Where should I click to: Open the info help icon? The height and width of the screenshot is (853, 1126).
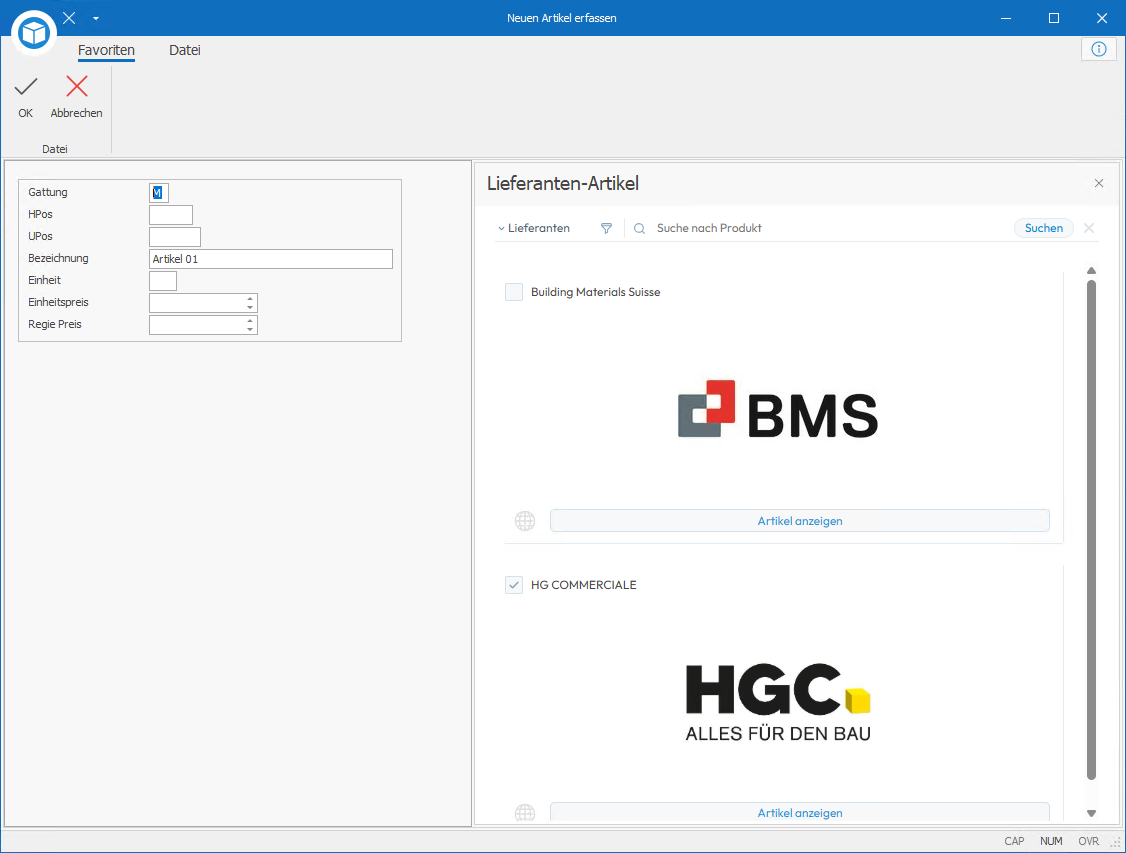(x=1099, y=49)
